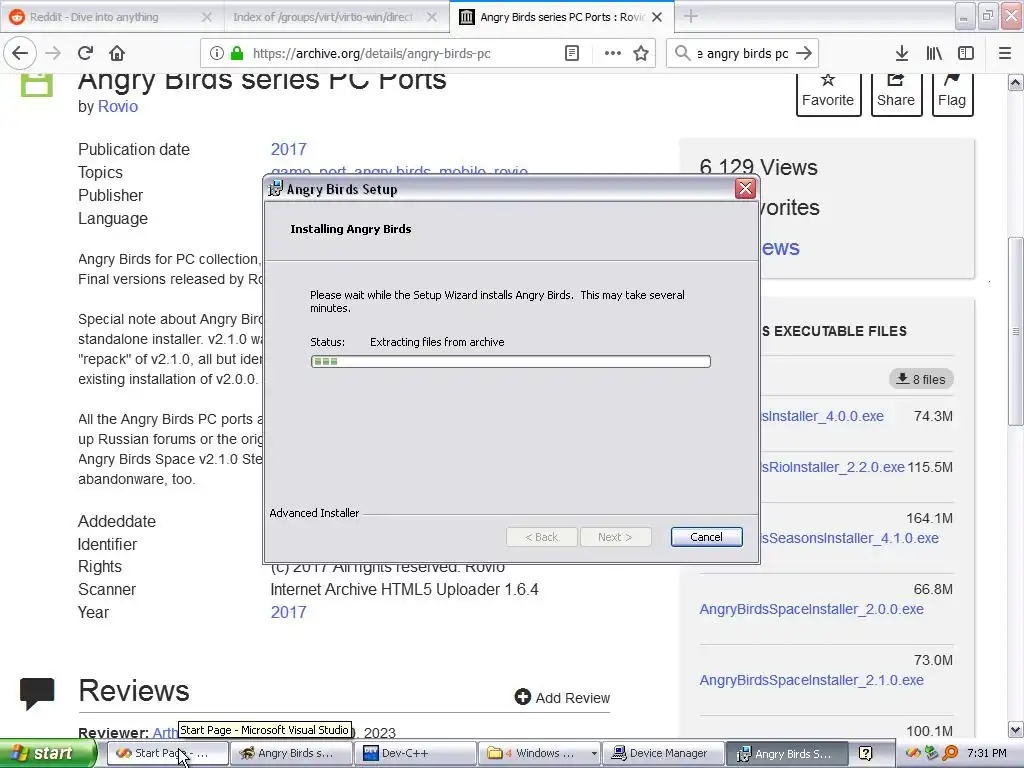
Task: Select the Angry Birds series PC Ports tab
Action: point(562,17)
